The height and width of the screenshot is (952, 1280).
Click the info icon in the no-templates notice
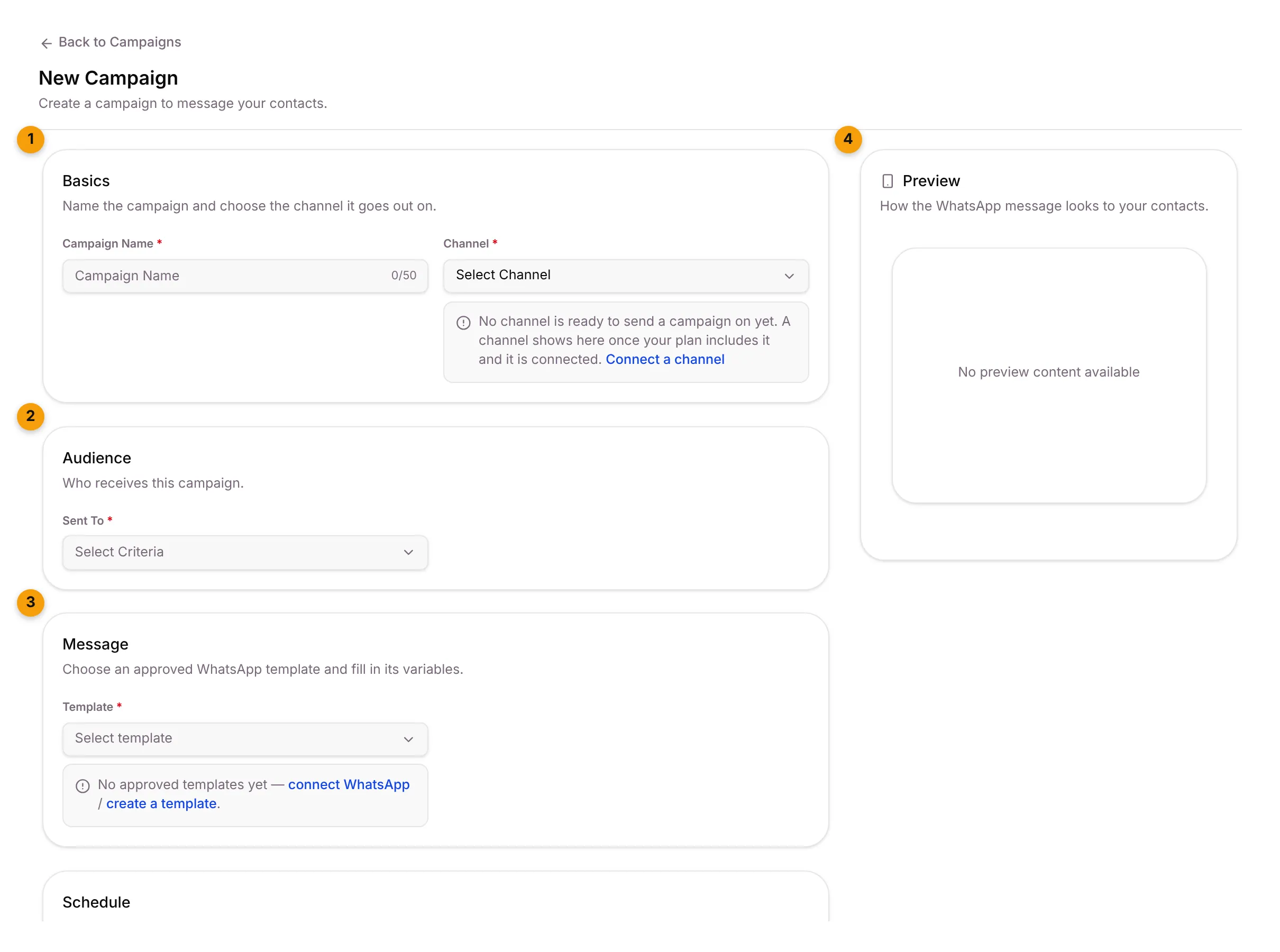(83, 786)
